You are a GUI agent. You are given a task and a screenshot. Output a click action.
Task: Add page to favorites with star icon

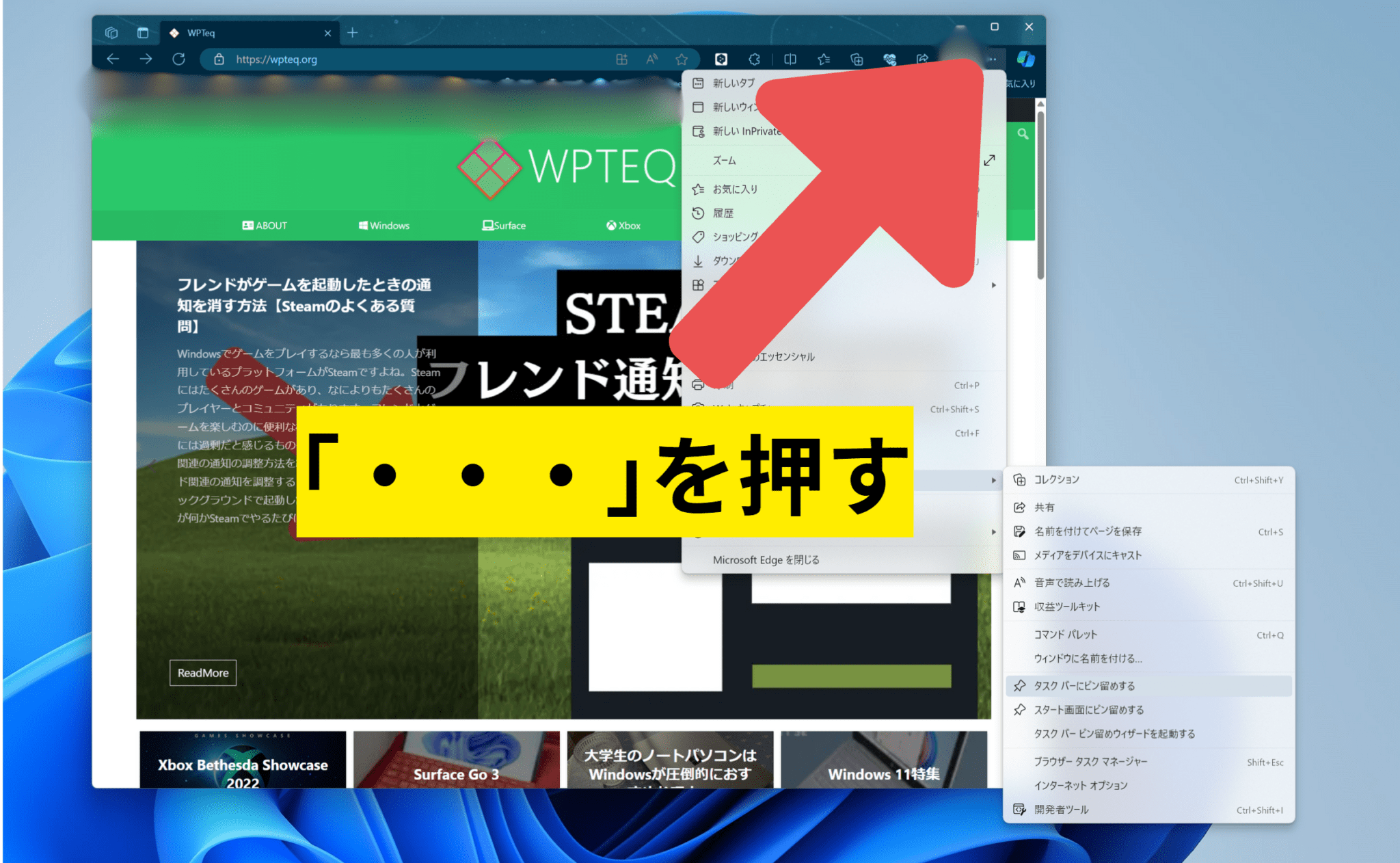point(682,59)
